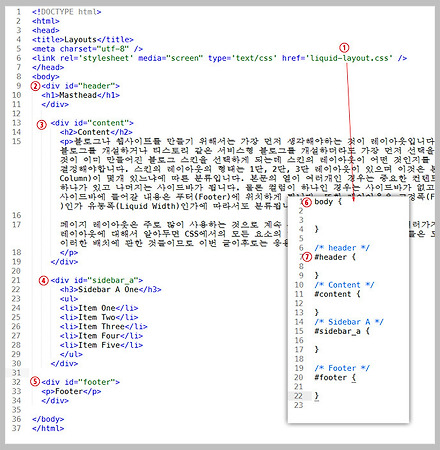Select the closing </html> tag

[x=48, y=428]
